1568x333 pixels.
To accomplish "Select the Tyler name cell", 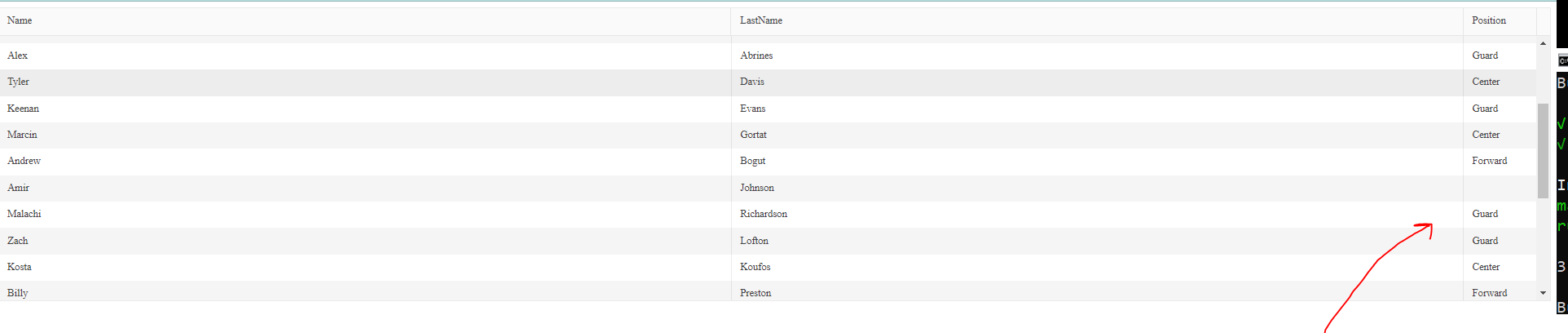I will point(365,82).
